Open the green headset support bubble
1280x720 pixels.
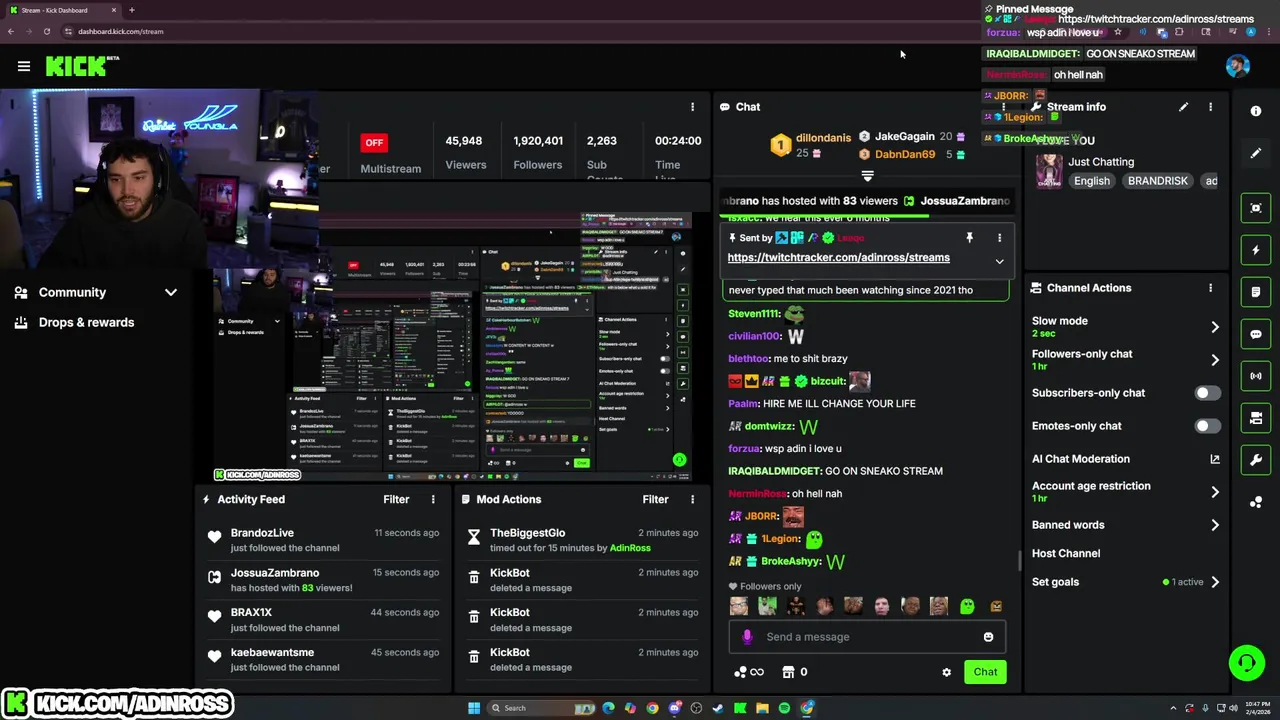[x=1246, y=663]
